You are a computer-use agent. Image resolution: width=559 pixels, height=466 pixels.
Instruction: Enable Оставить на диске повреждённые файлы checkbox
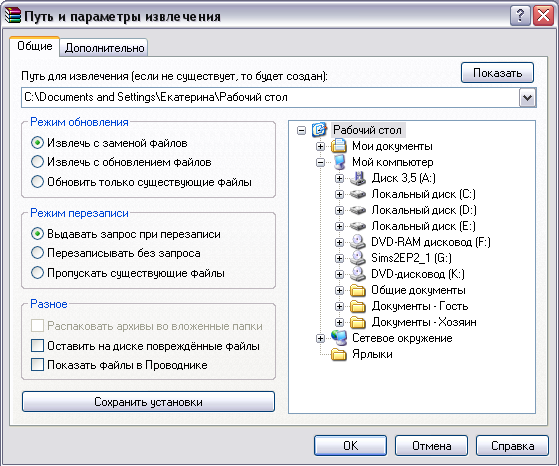point(37,345)
